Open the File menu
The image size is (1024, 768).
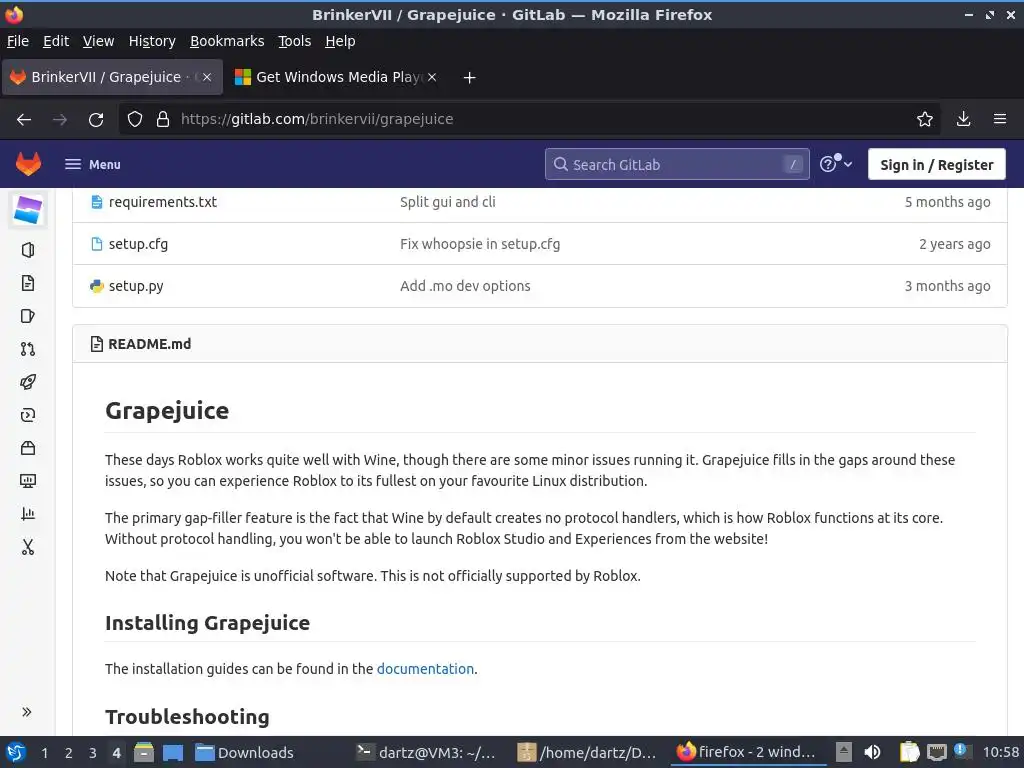pyautogui.click(x=18, y=41)
